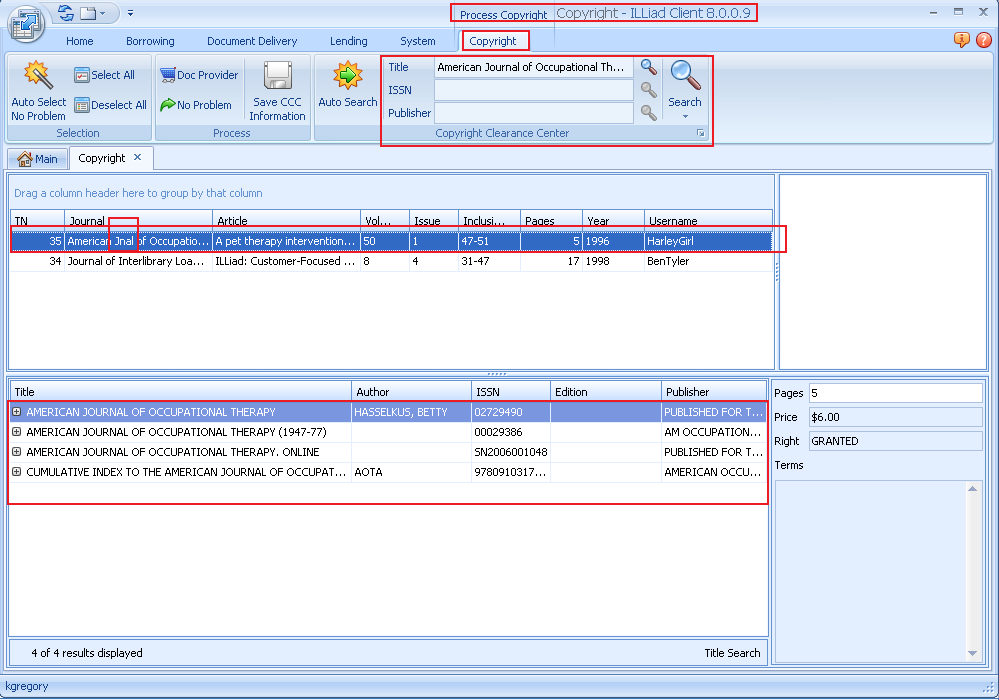The image size is (999, 700).
Task: Open the Borrowing ribbon tab
Action: tap(150, 41)
